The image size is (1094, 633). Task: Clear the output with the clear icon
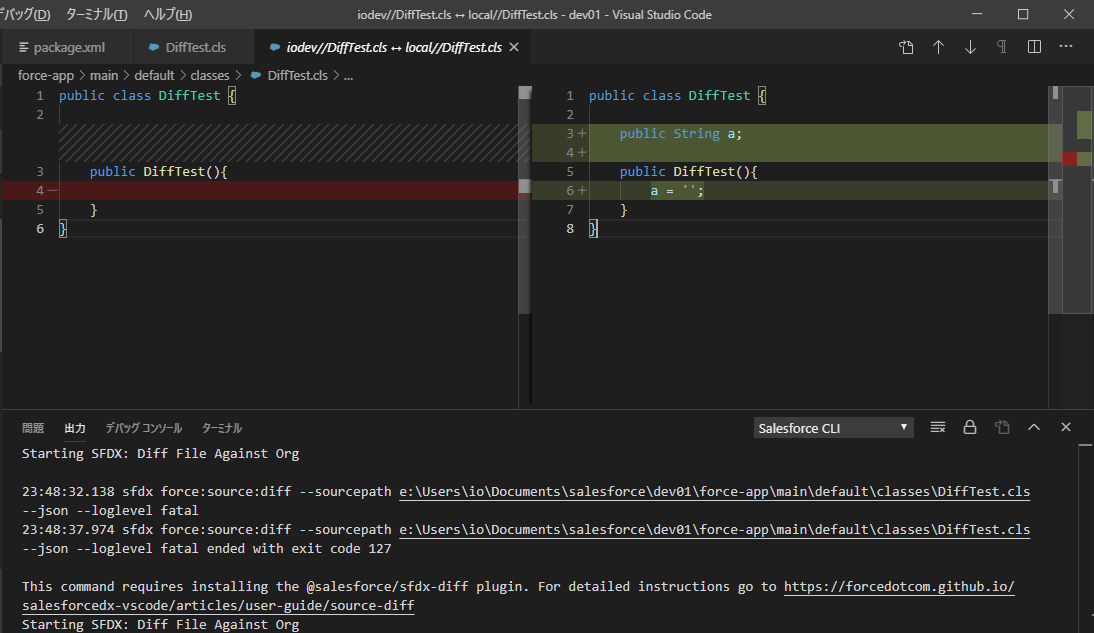pyautogui.click(x=938, y=427)
